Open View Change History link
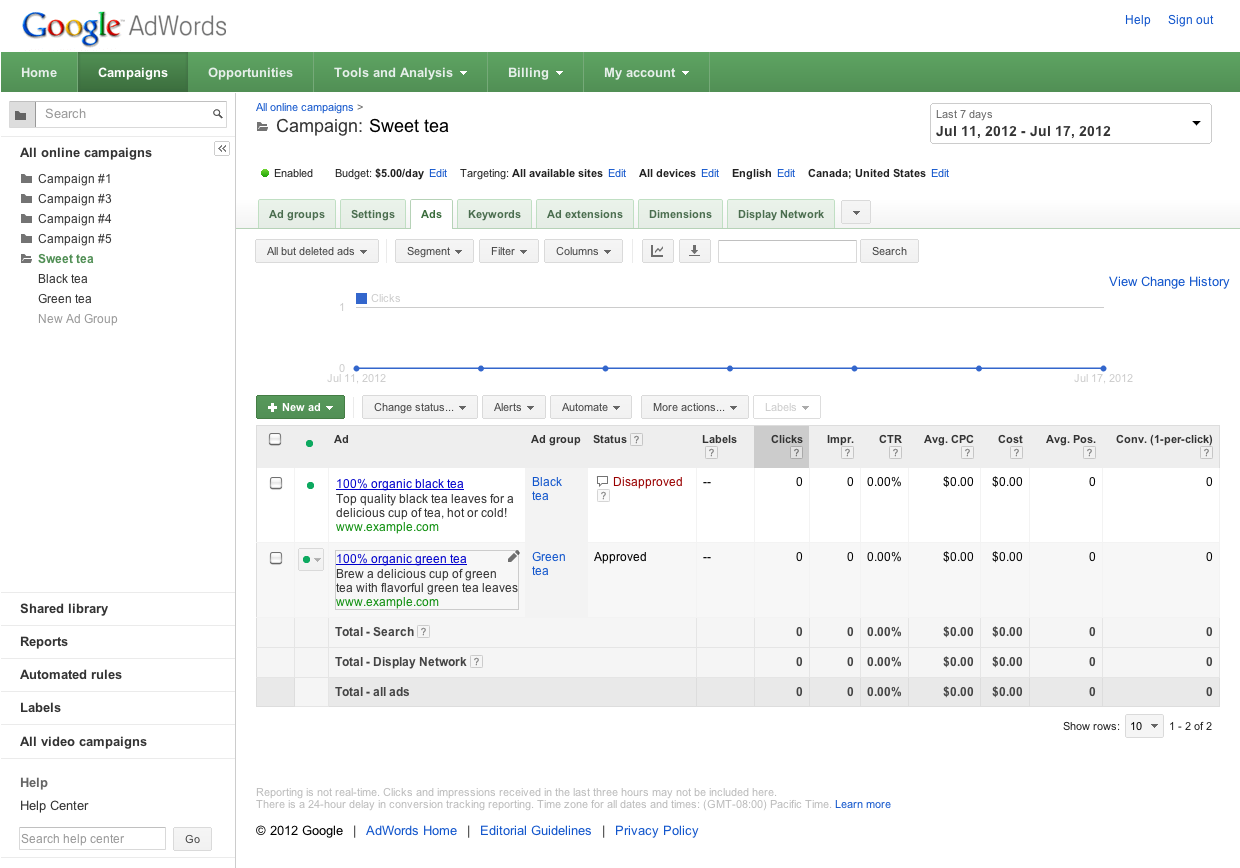1240x868 pixels. (x=1169, y=282)
